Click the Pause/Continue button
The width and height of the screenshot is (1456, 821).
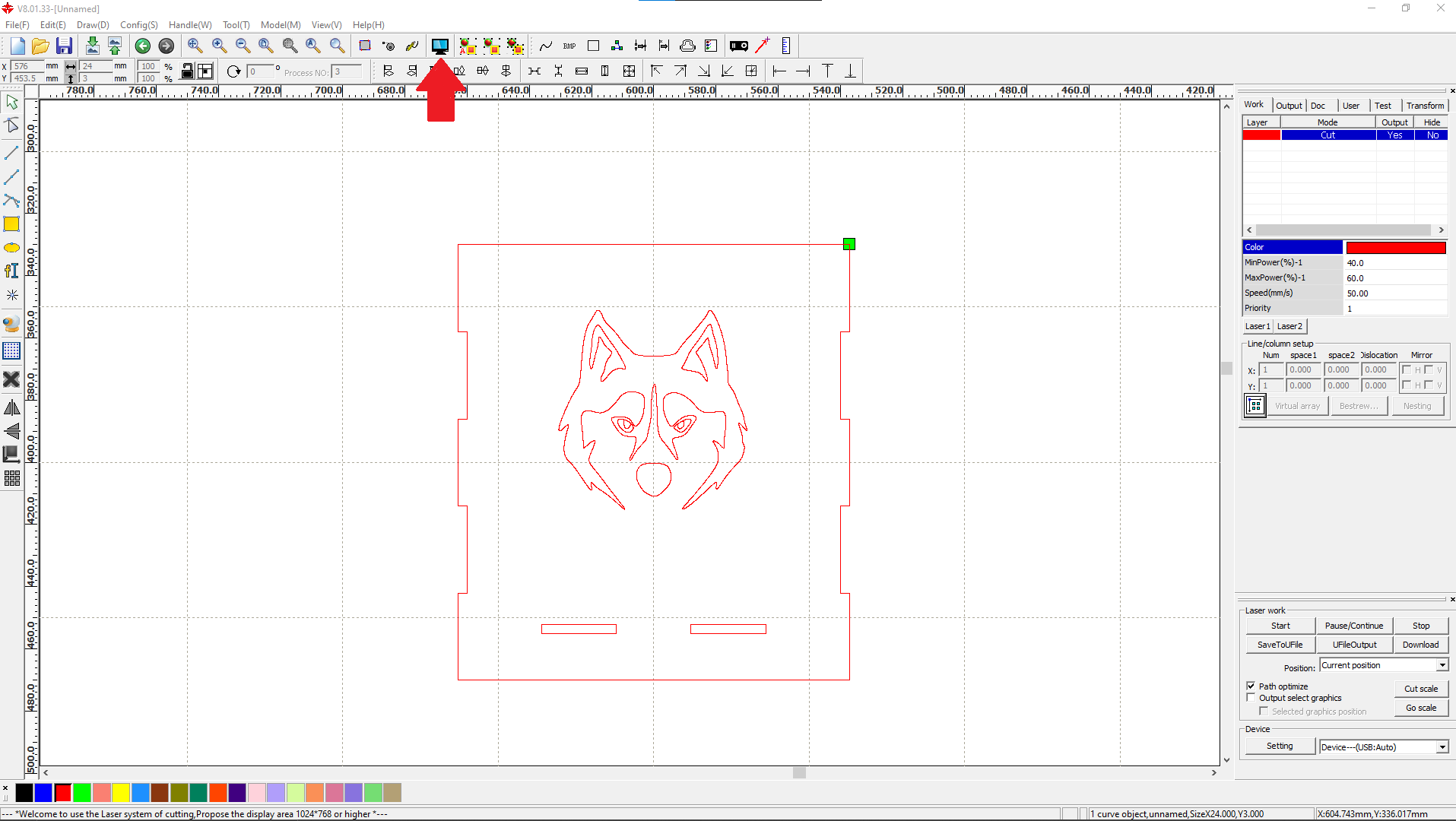tap(1354, 626)
